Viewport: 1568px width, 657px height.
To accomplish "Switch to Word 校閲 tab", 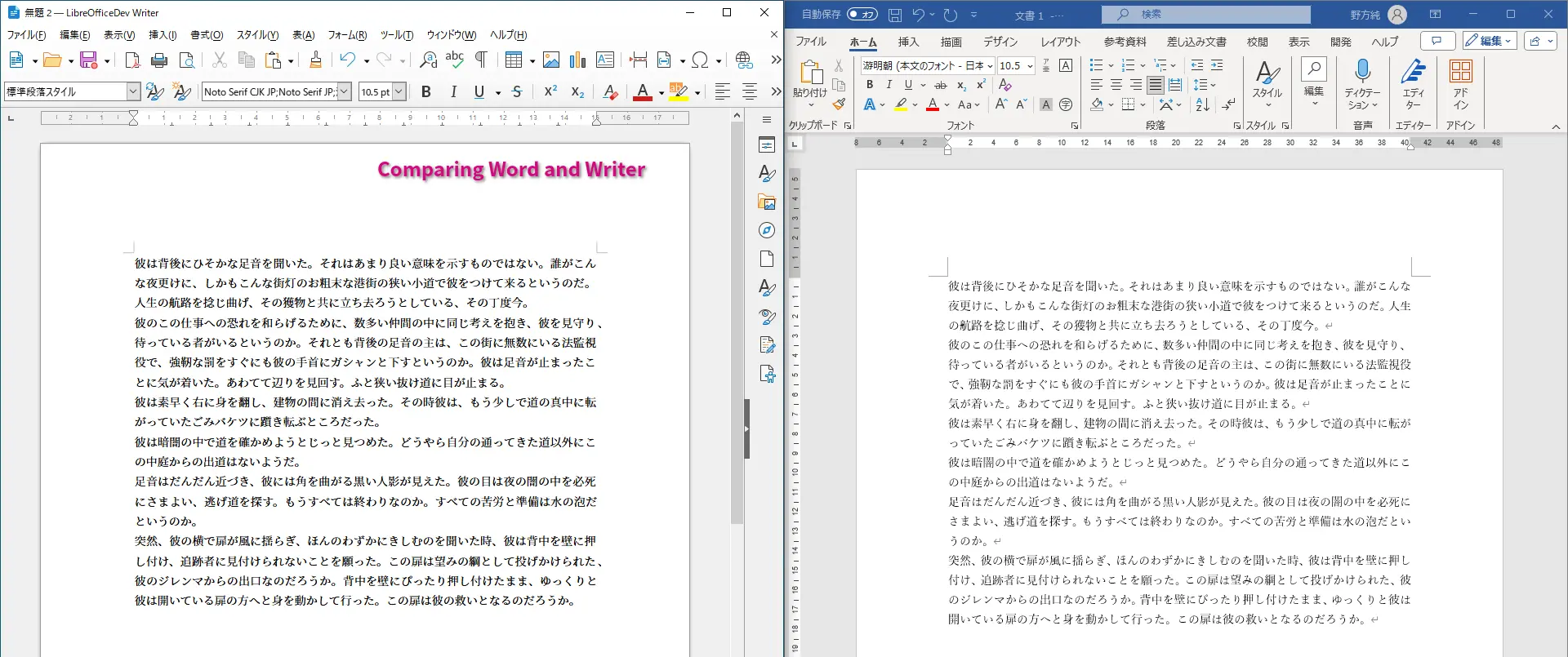I will point(1257,42).
